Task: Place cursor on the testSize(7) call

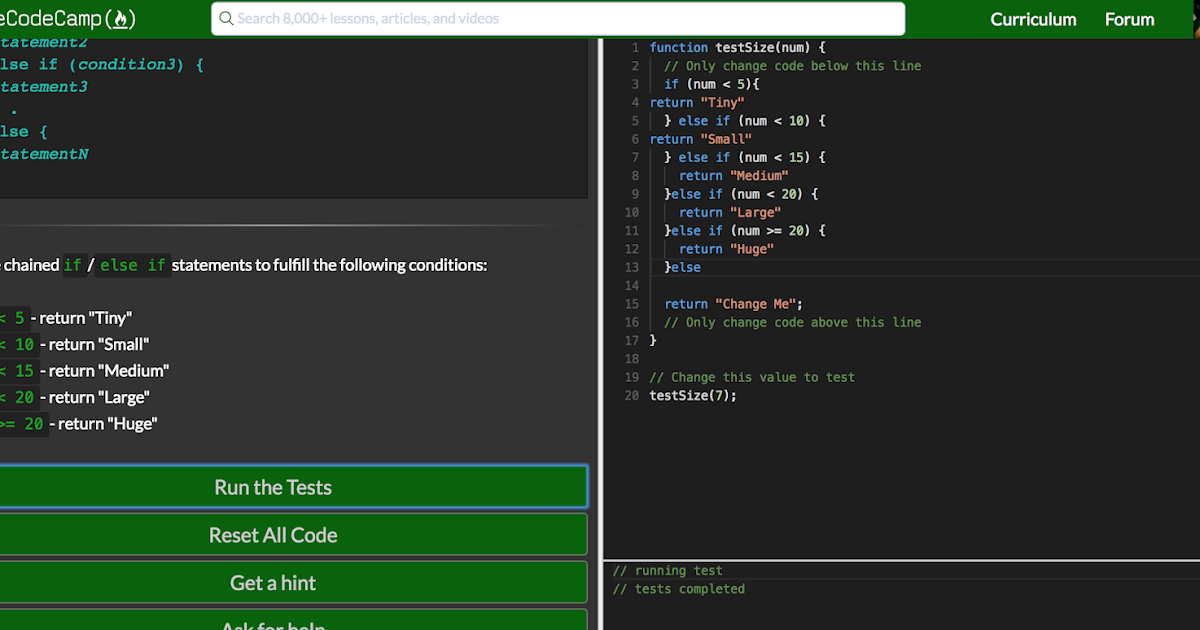Action: 692,395
